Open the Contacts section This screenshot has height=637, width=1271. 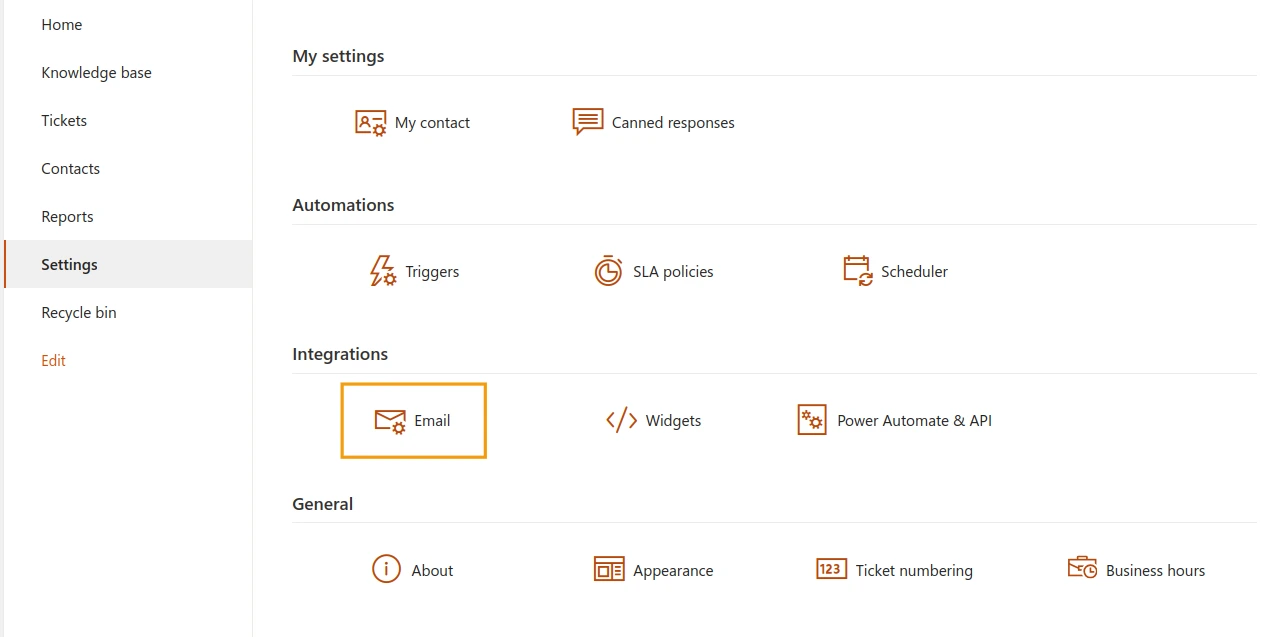pos(70,169)
